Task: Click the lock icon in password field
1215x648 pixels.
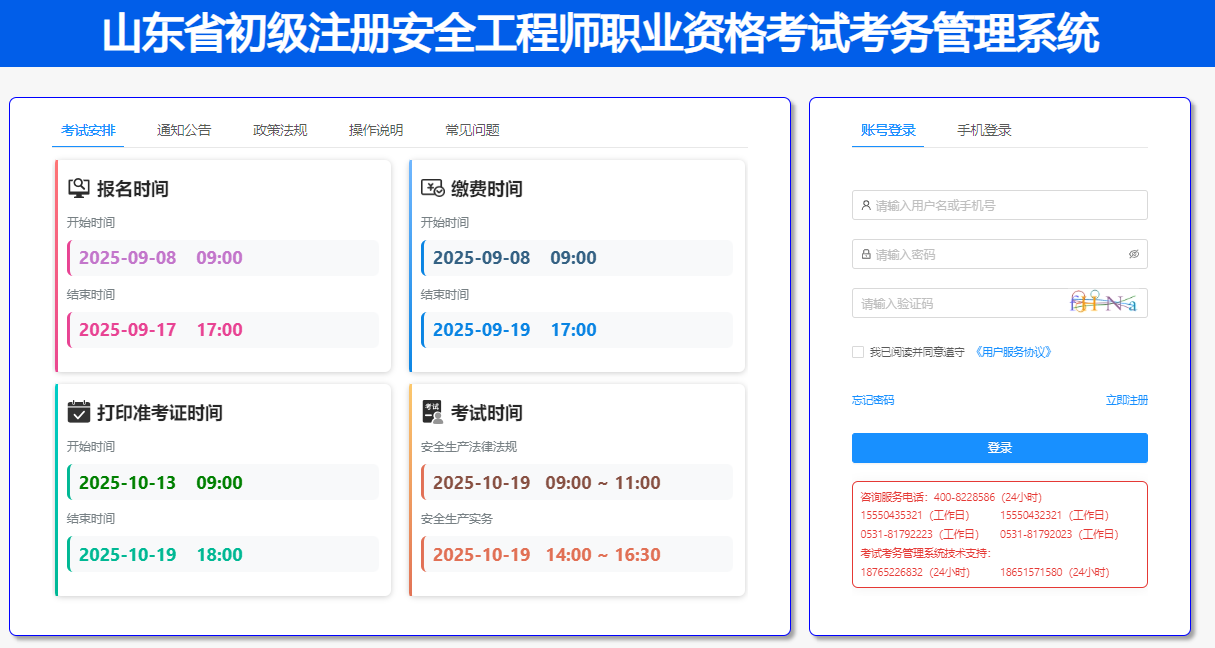Action: (866, 254)
